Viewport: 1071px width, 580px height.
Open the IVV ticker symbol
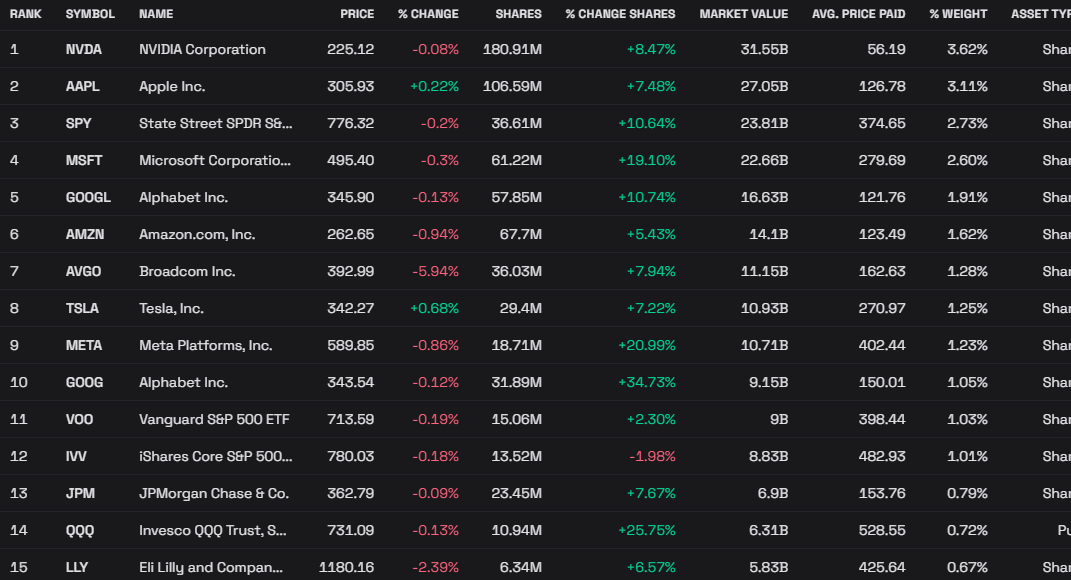[x=76, y=456]
